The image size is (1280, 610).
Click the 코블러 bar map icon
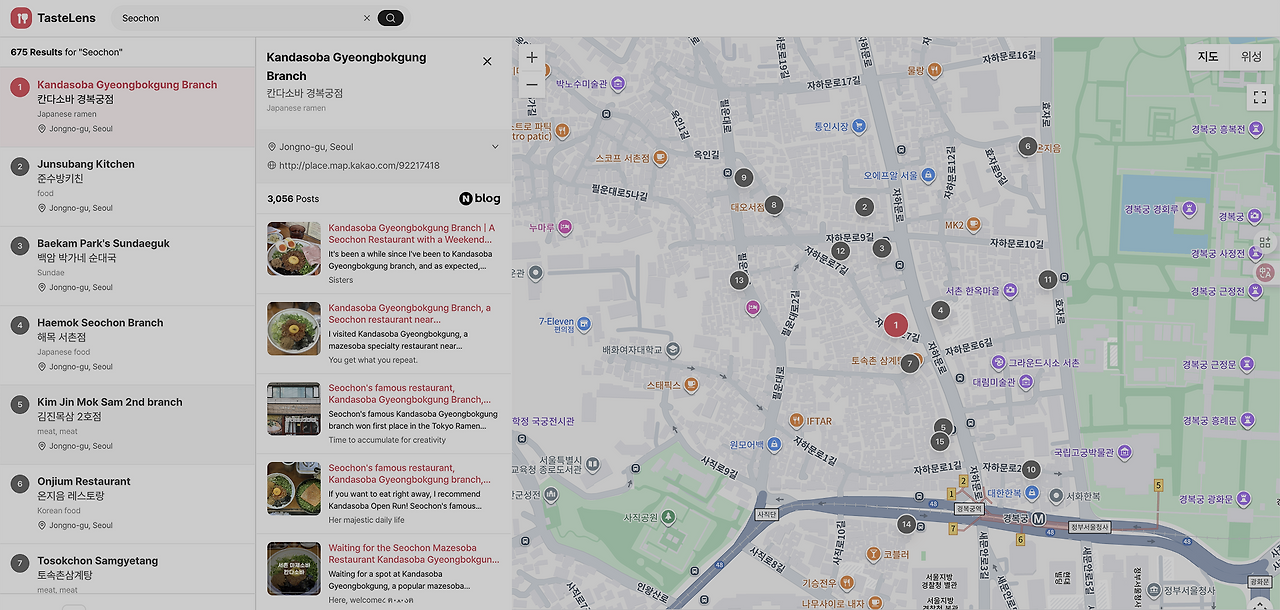pyautogui.click(x=873, y=553)
